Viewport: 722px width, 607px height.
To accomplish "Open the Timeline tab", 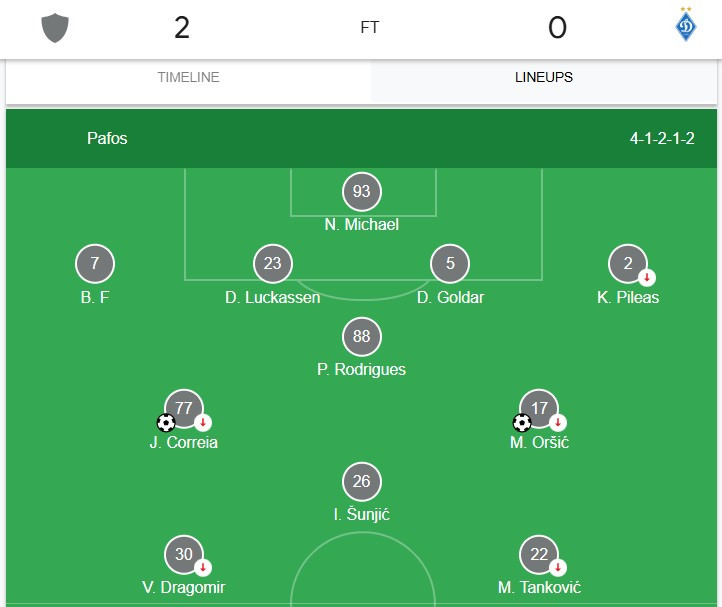I will click(188, 77).
